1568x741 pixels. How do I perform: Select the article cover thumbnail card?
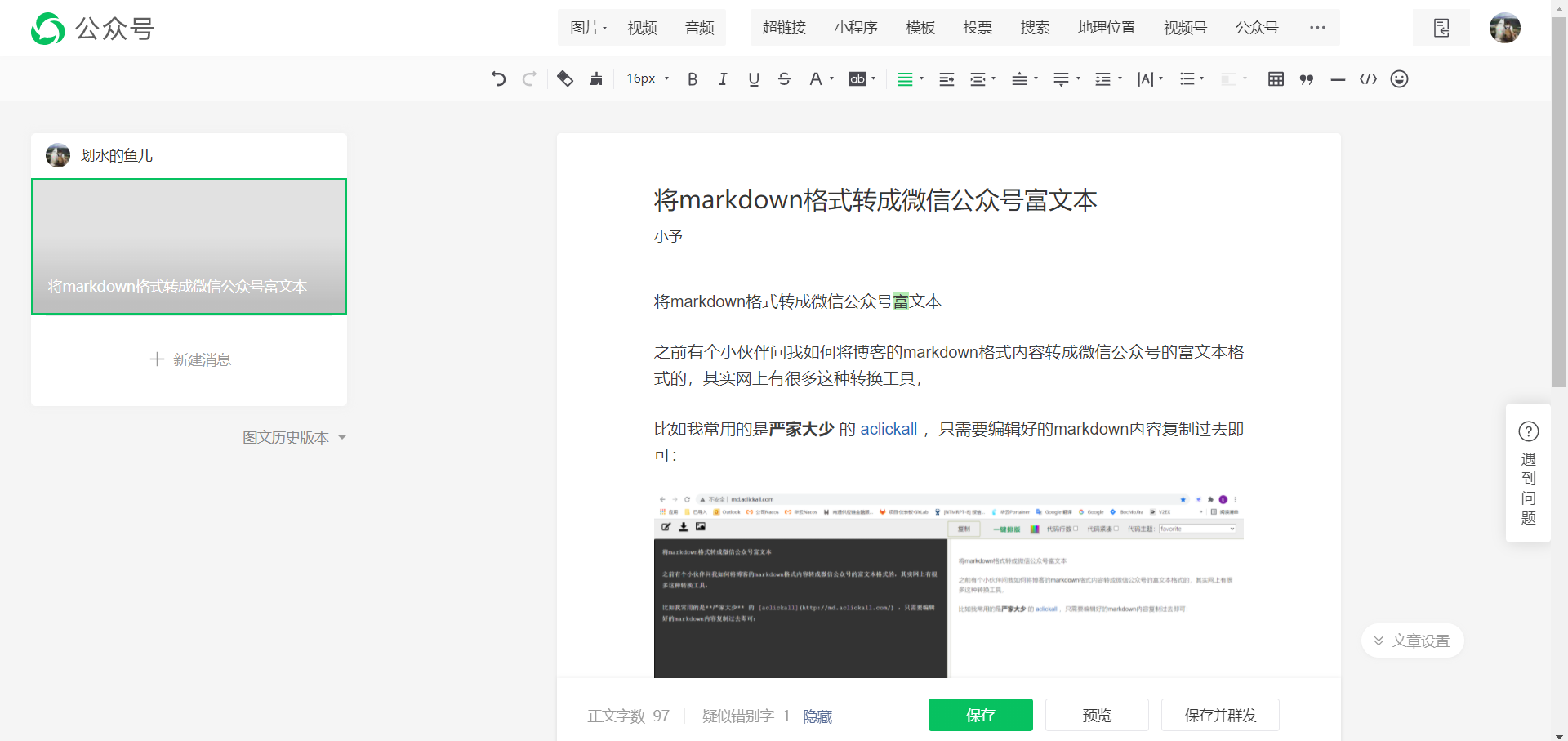(189, 246)
